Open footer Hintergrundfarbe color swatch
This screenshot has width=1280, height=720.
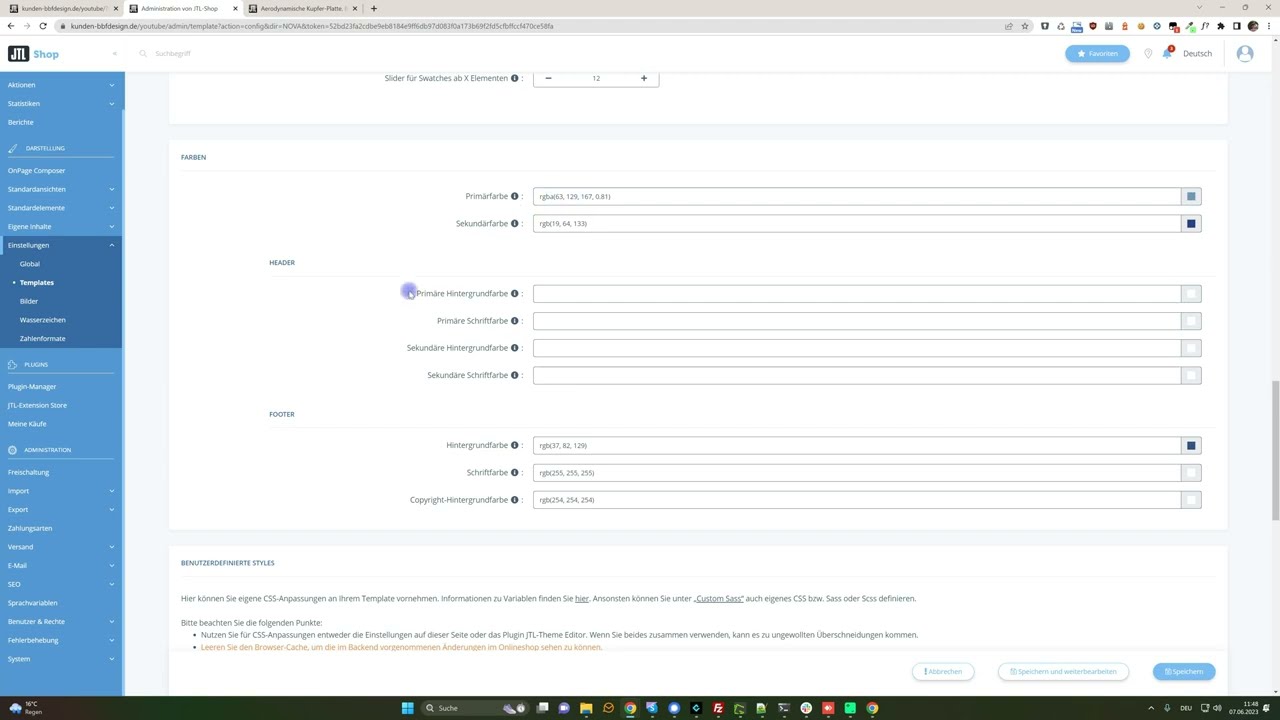pos(1191,445)
